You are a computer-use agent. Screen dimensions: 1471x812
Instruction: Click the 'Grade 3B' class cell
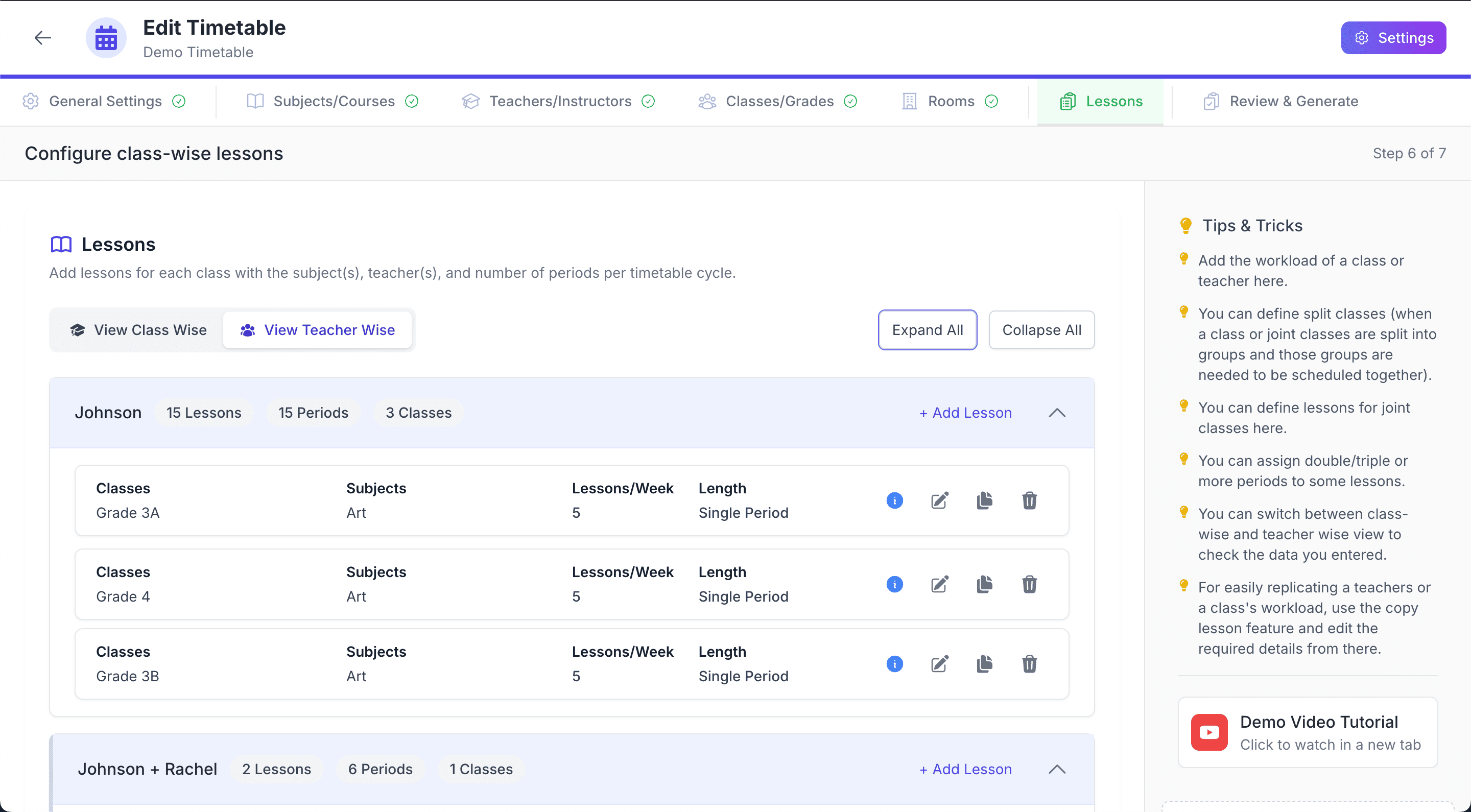[127, 676]
